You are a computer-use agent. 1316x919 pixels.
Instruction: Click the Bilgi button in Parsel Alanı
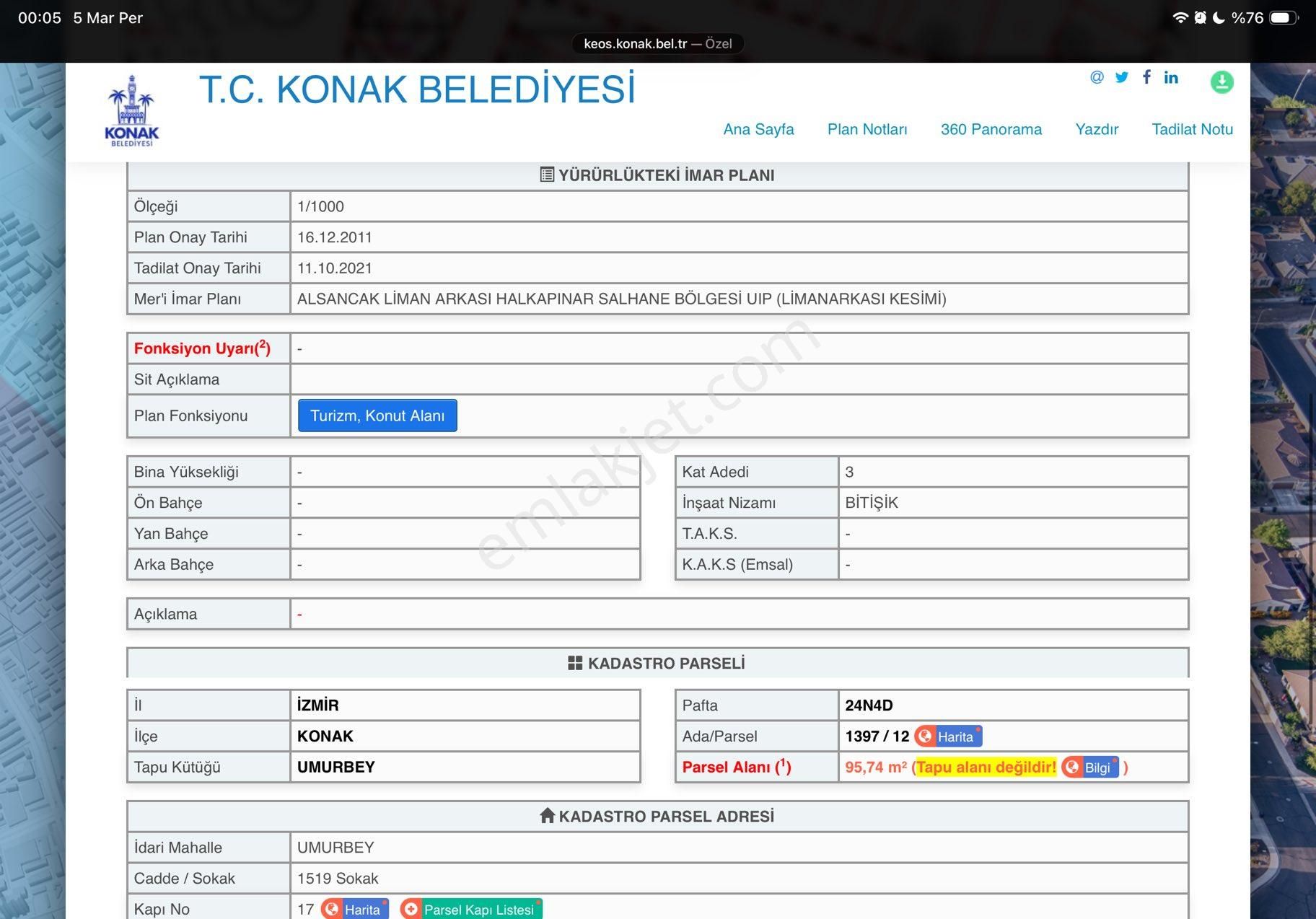(1090, 768)
